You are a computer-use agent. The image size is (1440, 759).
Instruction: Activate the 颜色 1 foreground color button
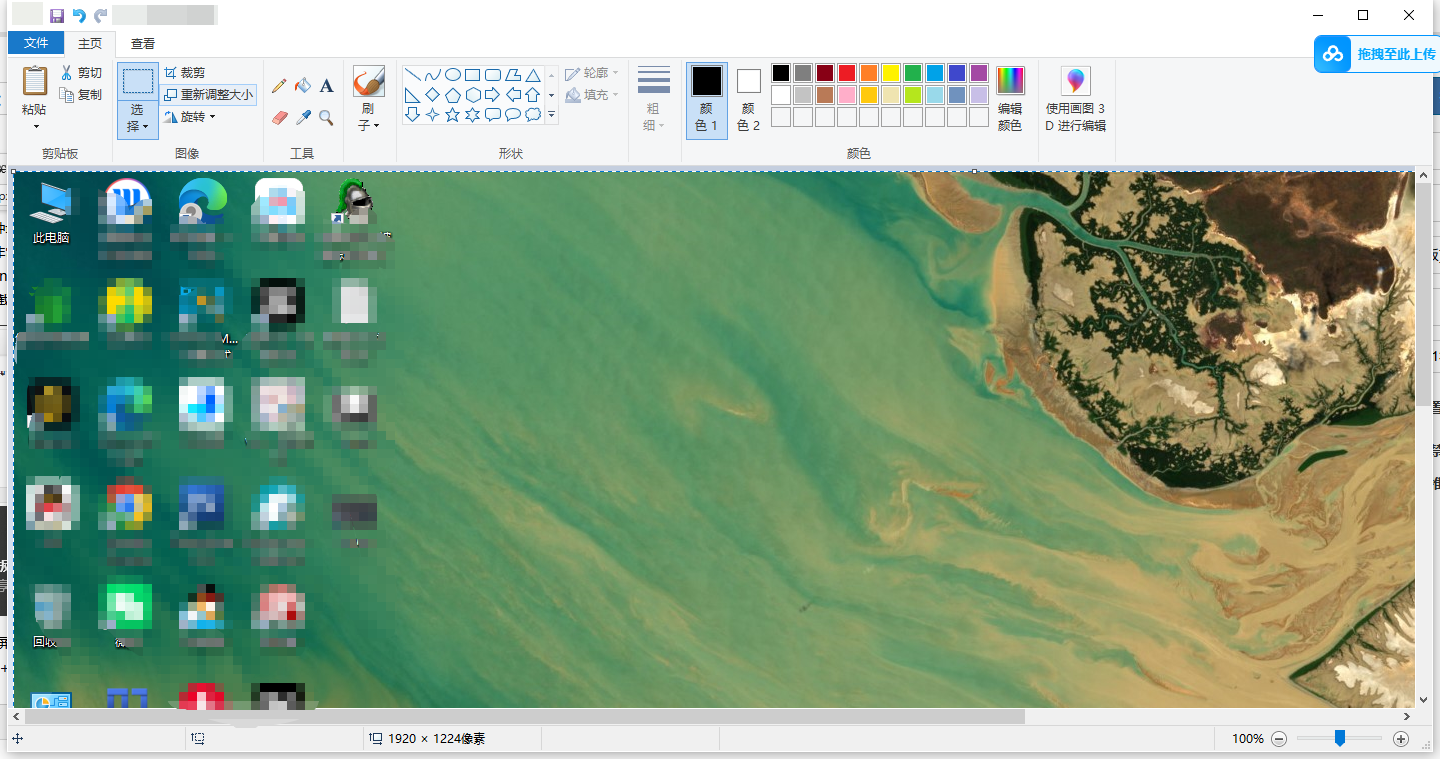[x=707, y=100]
